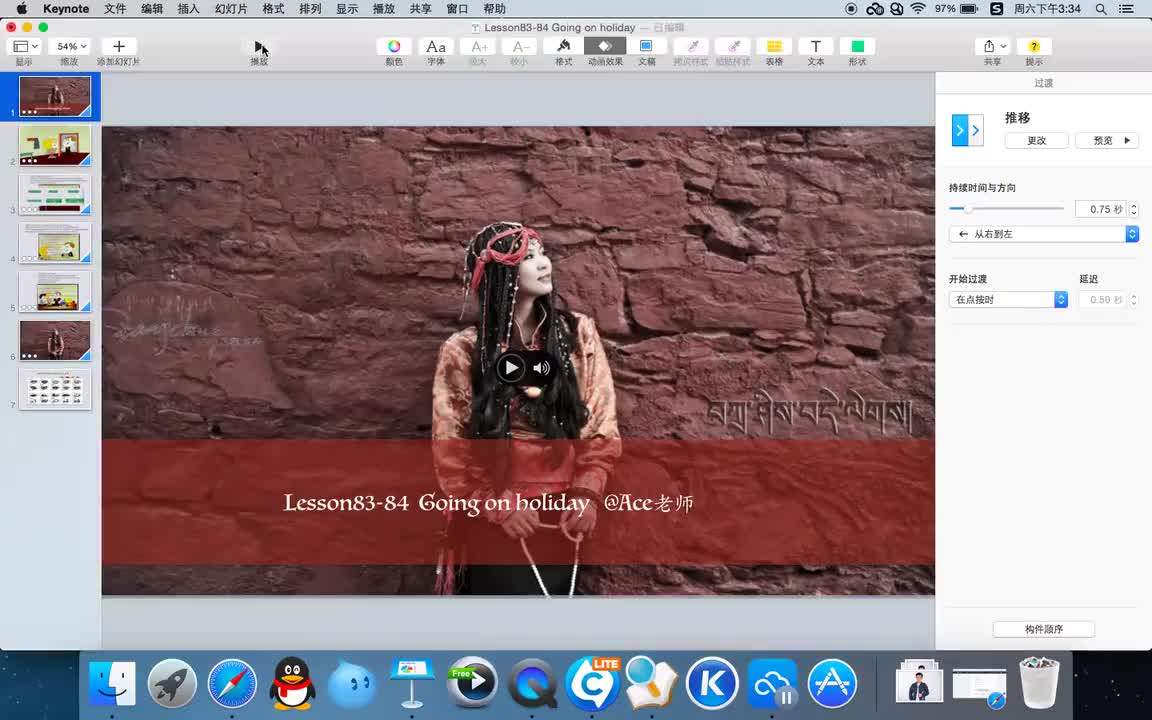This screenshot has height=720, width=1152.
Task: Open App Store from the dock
Action: coord(832,684)
